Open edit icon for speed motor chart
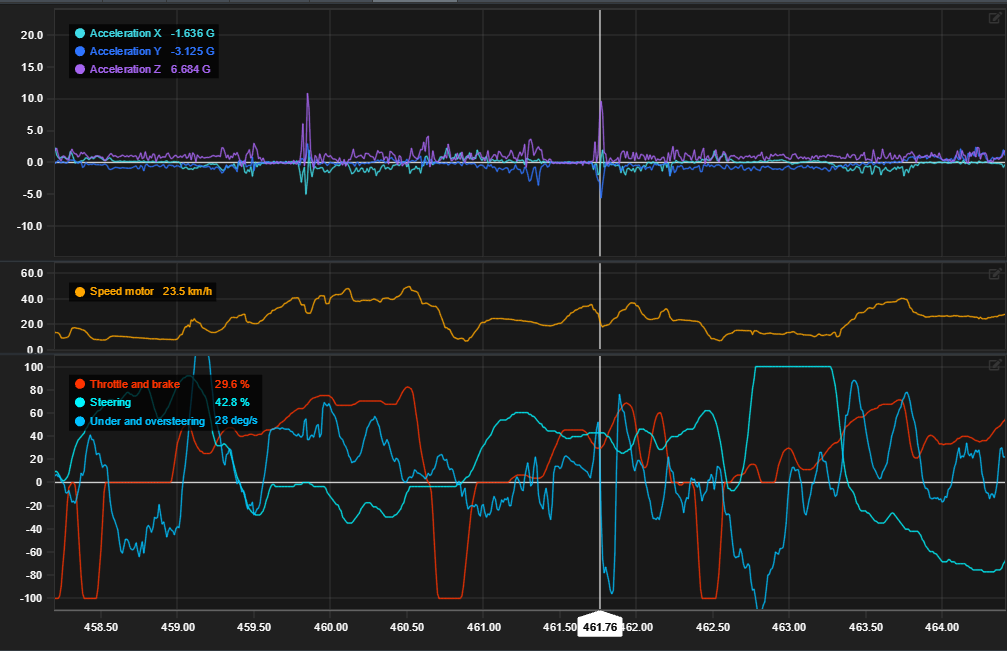The image size is (1007, 651). (x=995, y=273)
